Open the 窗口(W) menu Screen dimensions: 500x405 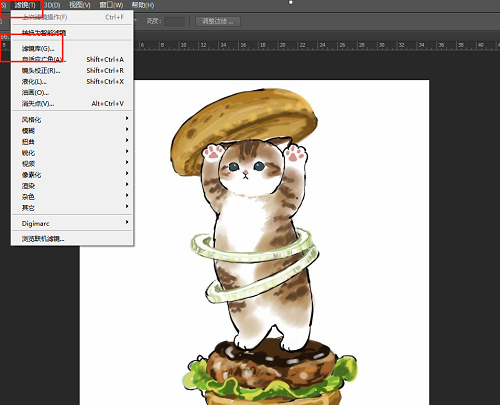click(111, 5)
